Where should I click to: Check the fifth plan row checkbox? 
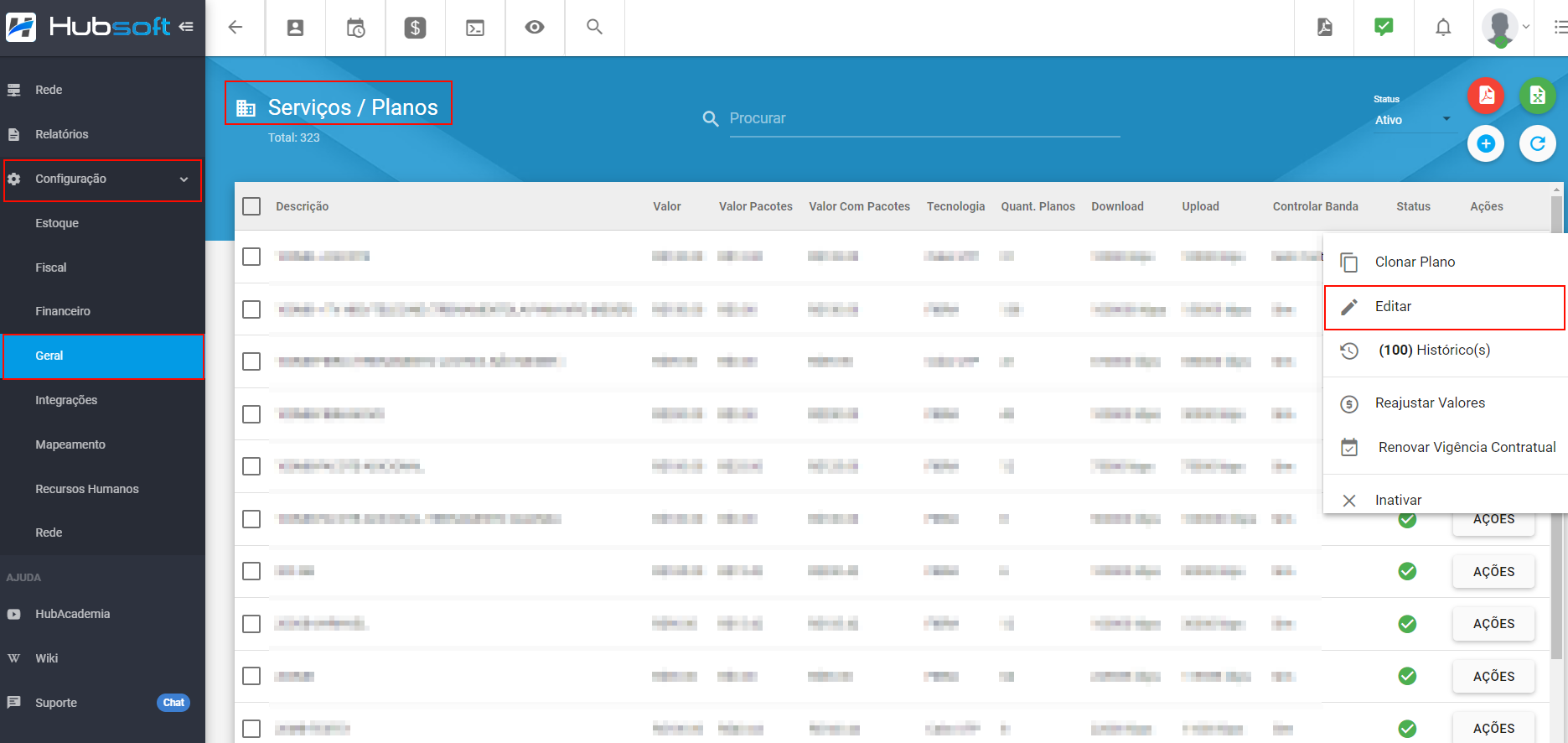[251, 466]
